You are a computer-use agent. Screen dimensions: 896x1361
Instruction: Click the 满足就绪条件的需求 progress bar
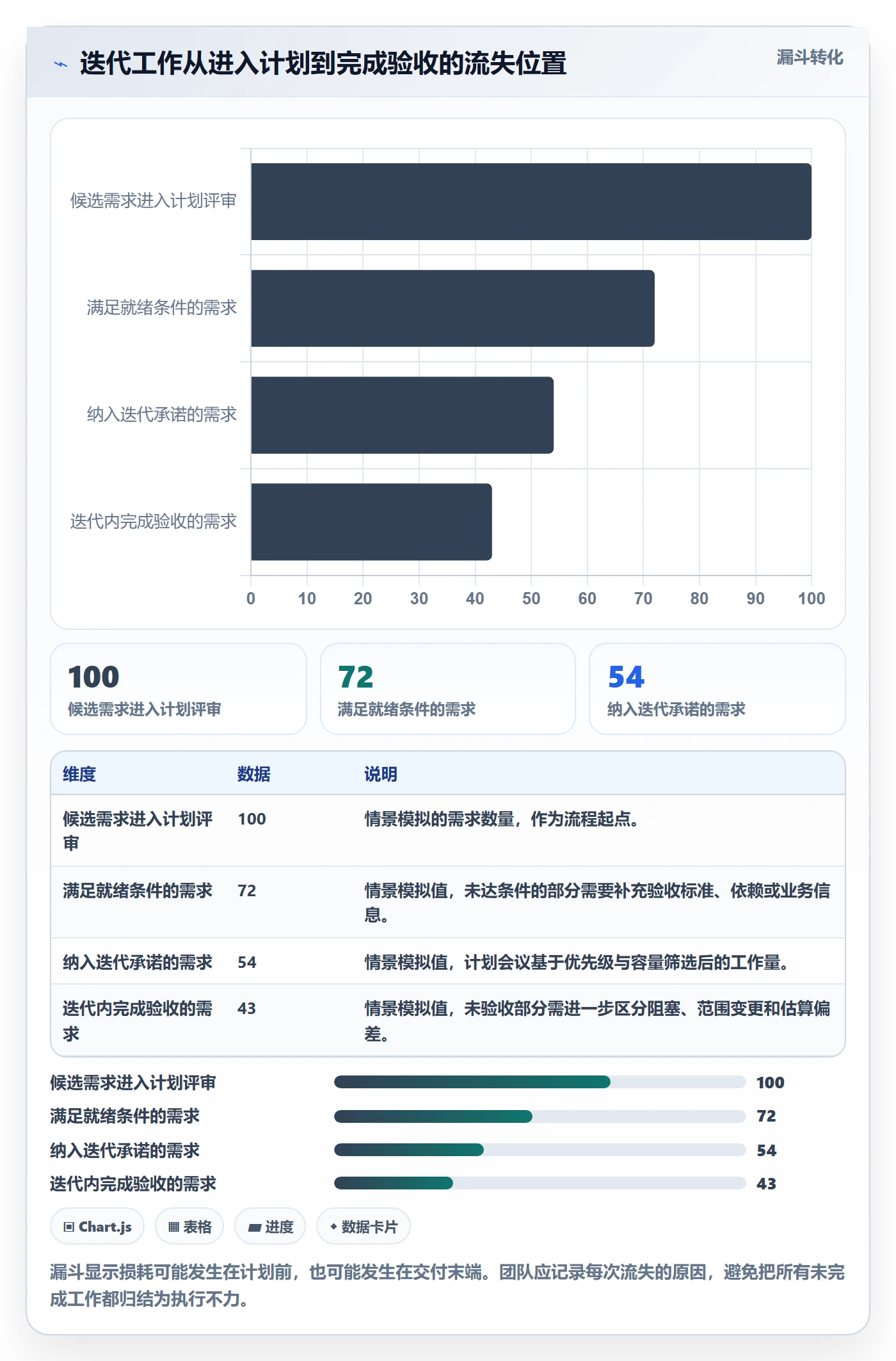click(x=540, y=1116)
